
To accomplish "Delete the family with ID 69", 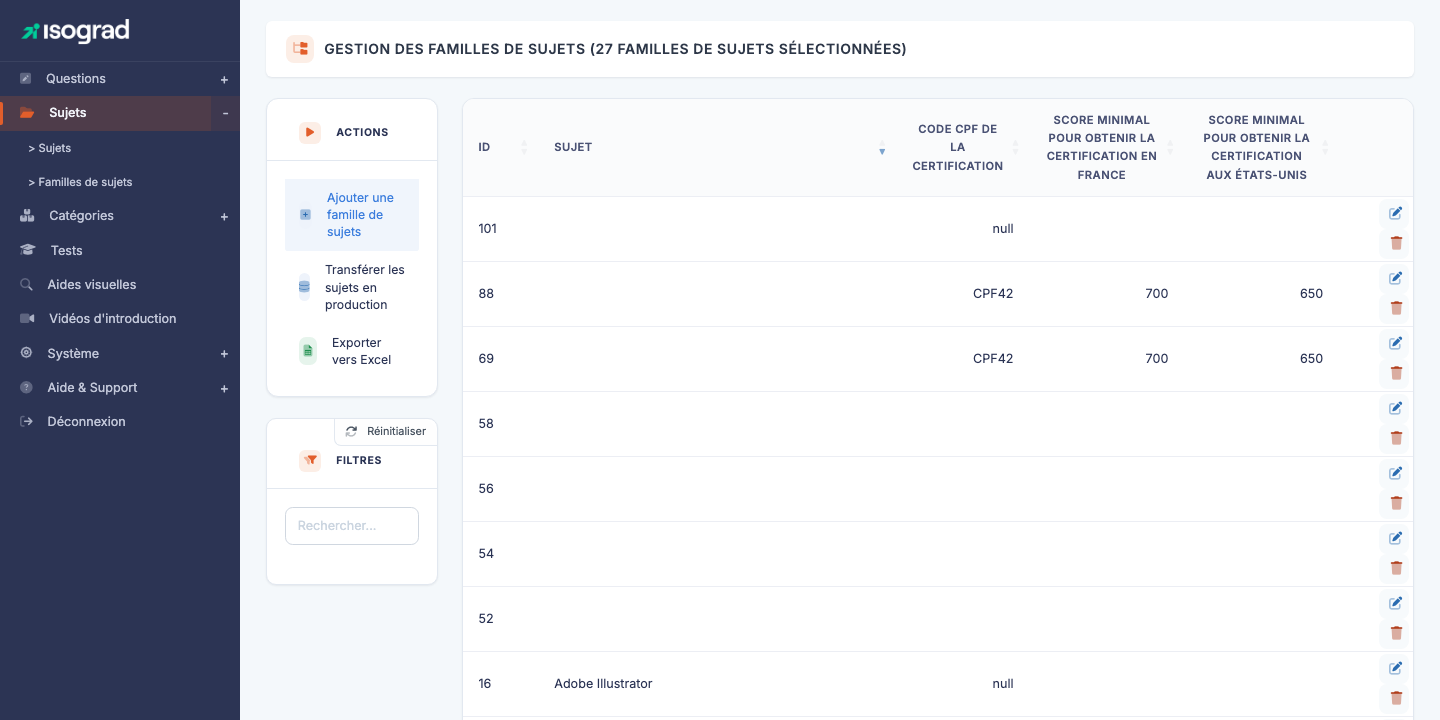I will [1396, 373].
